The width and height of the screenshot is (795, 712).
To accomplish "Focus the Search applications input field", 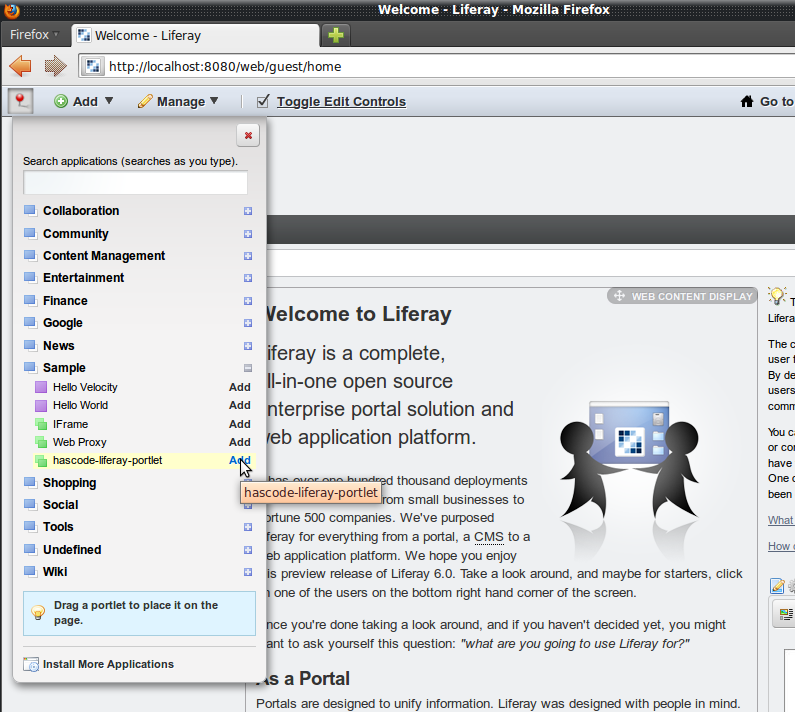I will (x=135, y=183).
